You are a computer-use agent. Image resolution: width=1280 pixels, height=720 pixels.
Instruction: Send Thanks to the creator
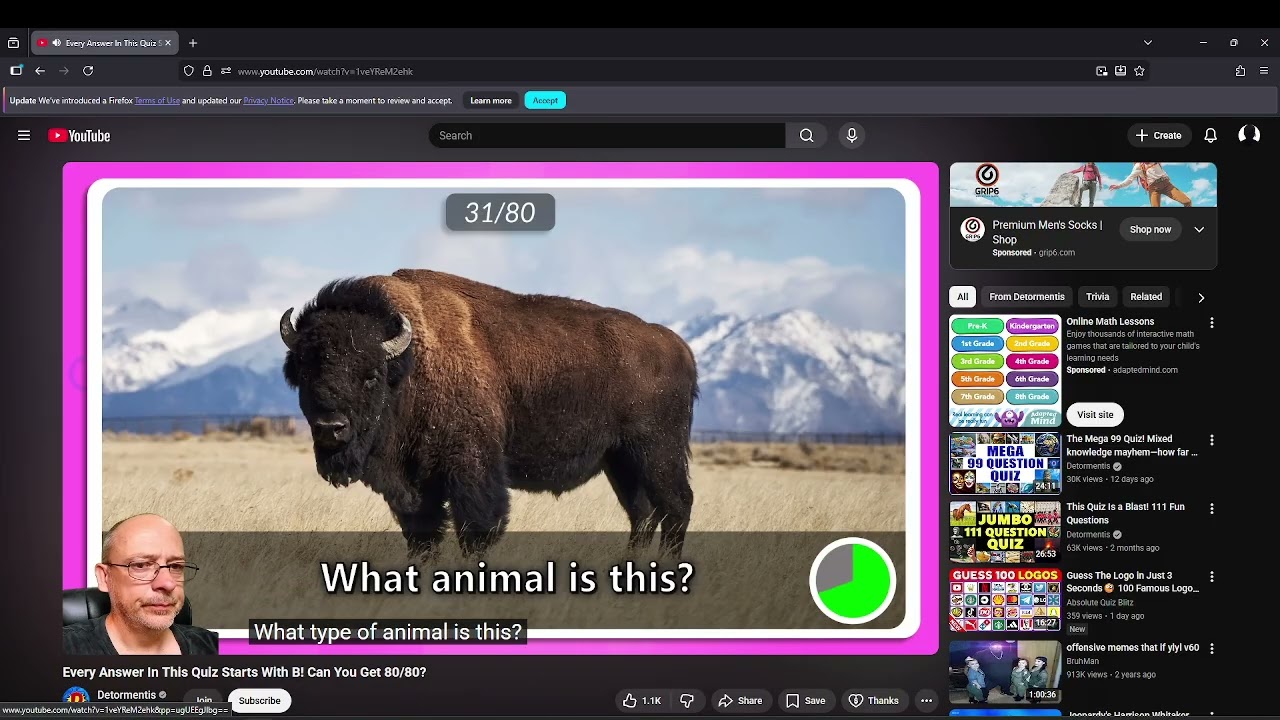tap(873, 701)
